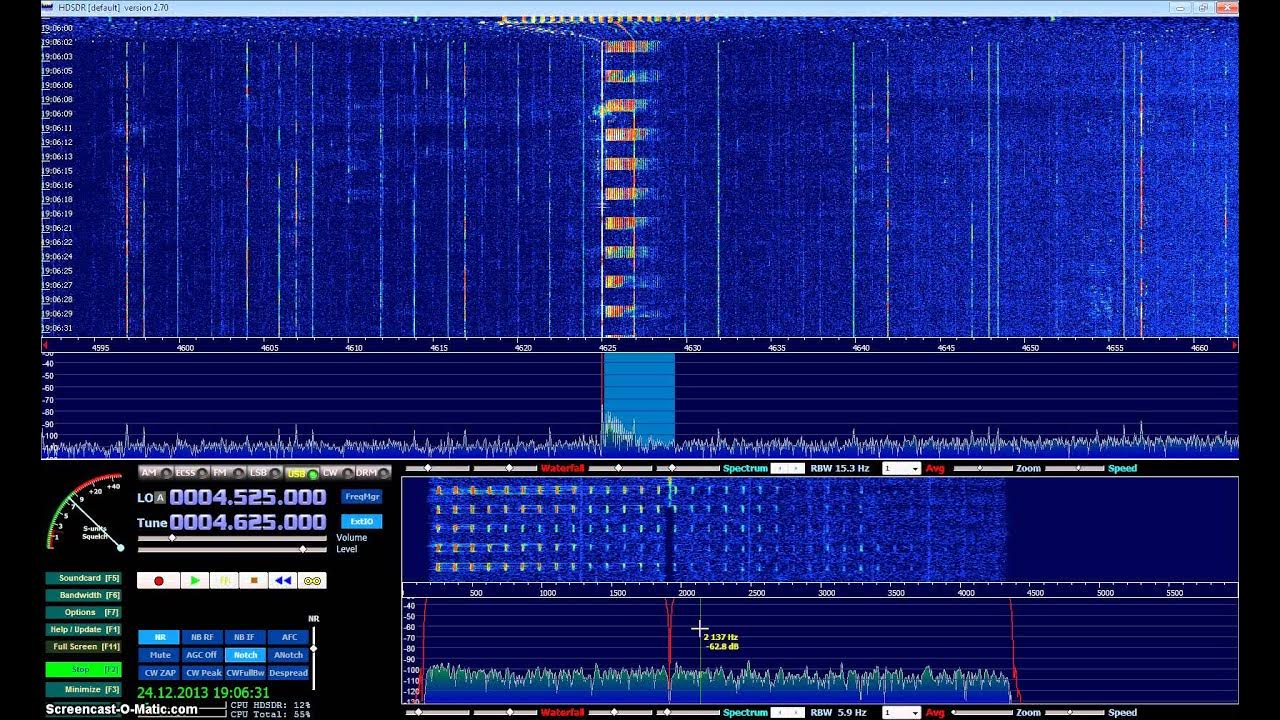Click the Tune frequency display 0004.625.000
This screenshot has height=720, width=1280.
(248, 522)
